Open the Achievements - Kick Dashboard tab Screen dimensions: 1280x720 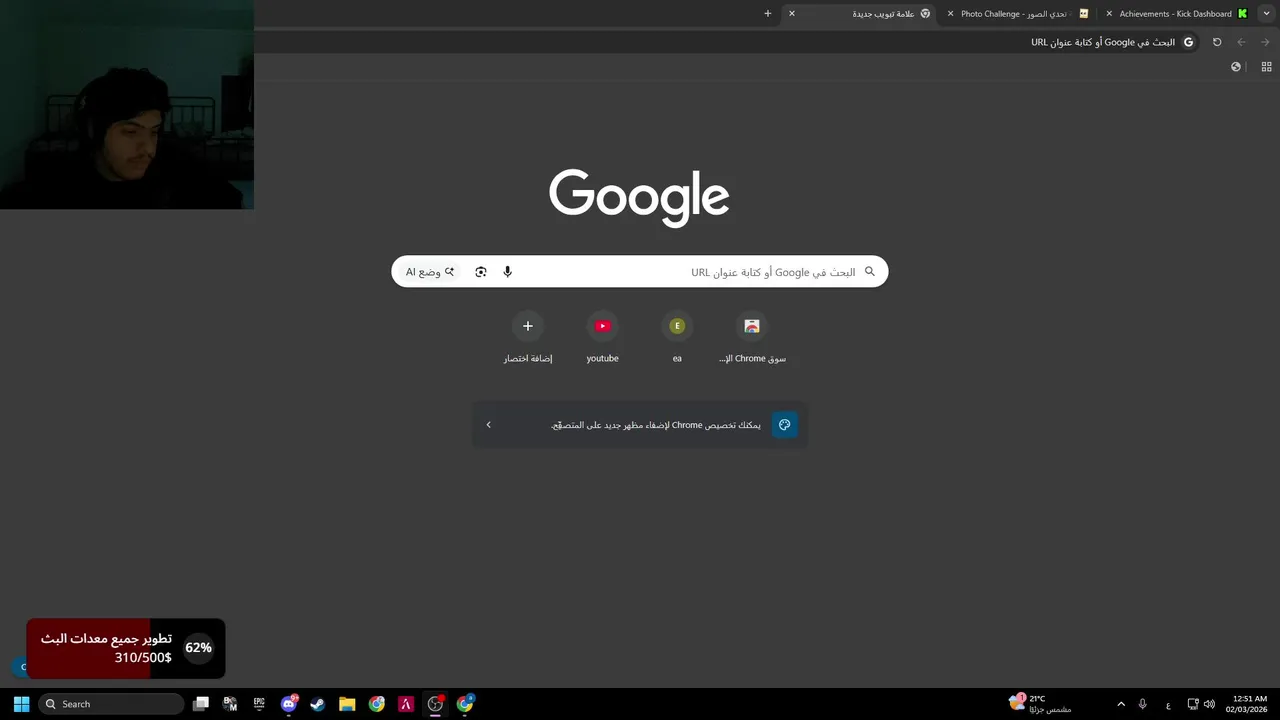click(1176, 14)
